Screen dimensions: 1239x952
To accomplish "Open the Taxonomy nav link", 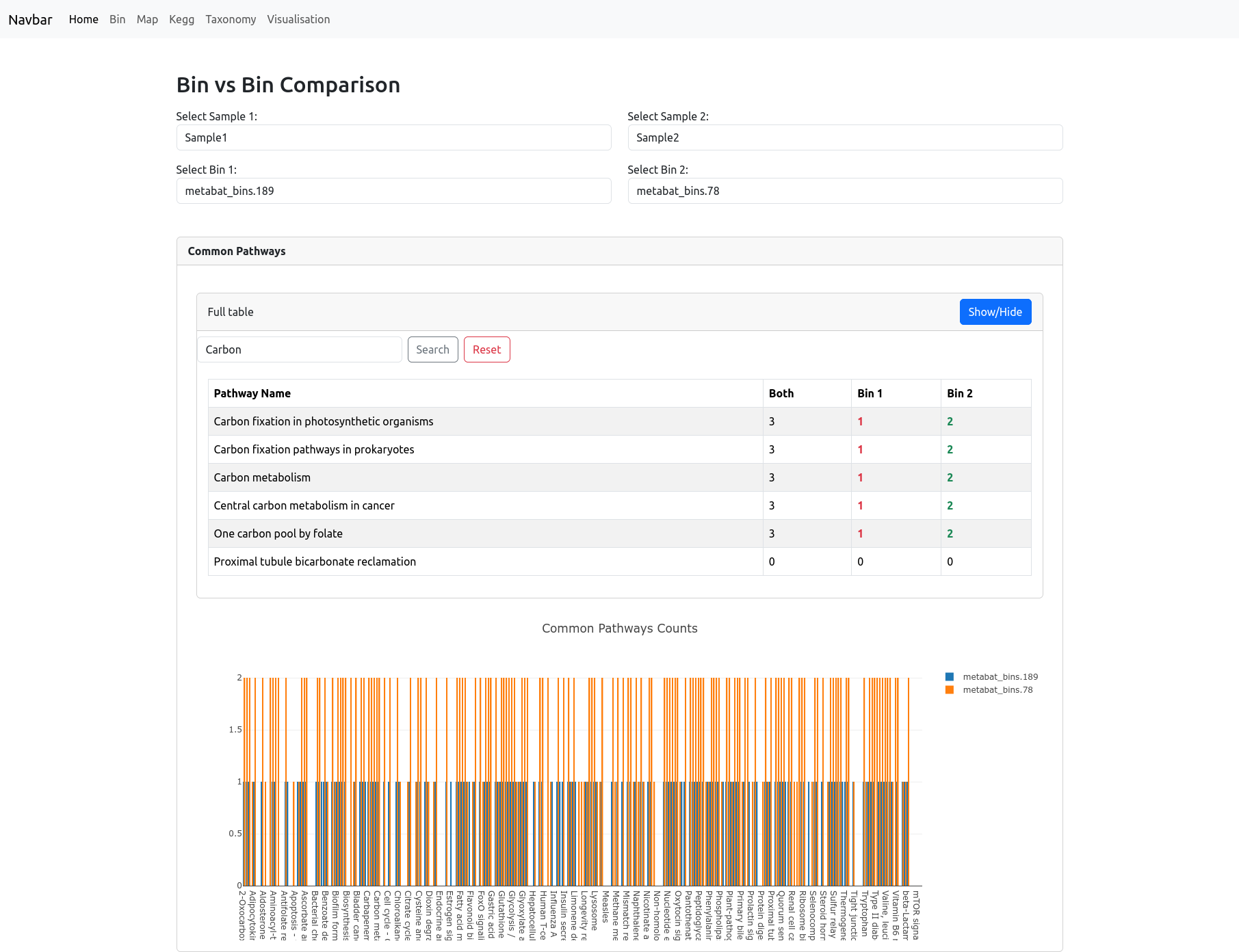I will point(231,19).
